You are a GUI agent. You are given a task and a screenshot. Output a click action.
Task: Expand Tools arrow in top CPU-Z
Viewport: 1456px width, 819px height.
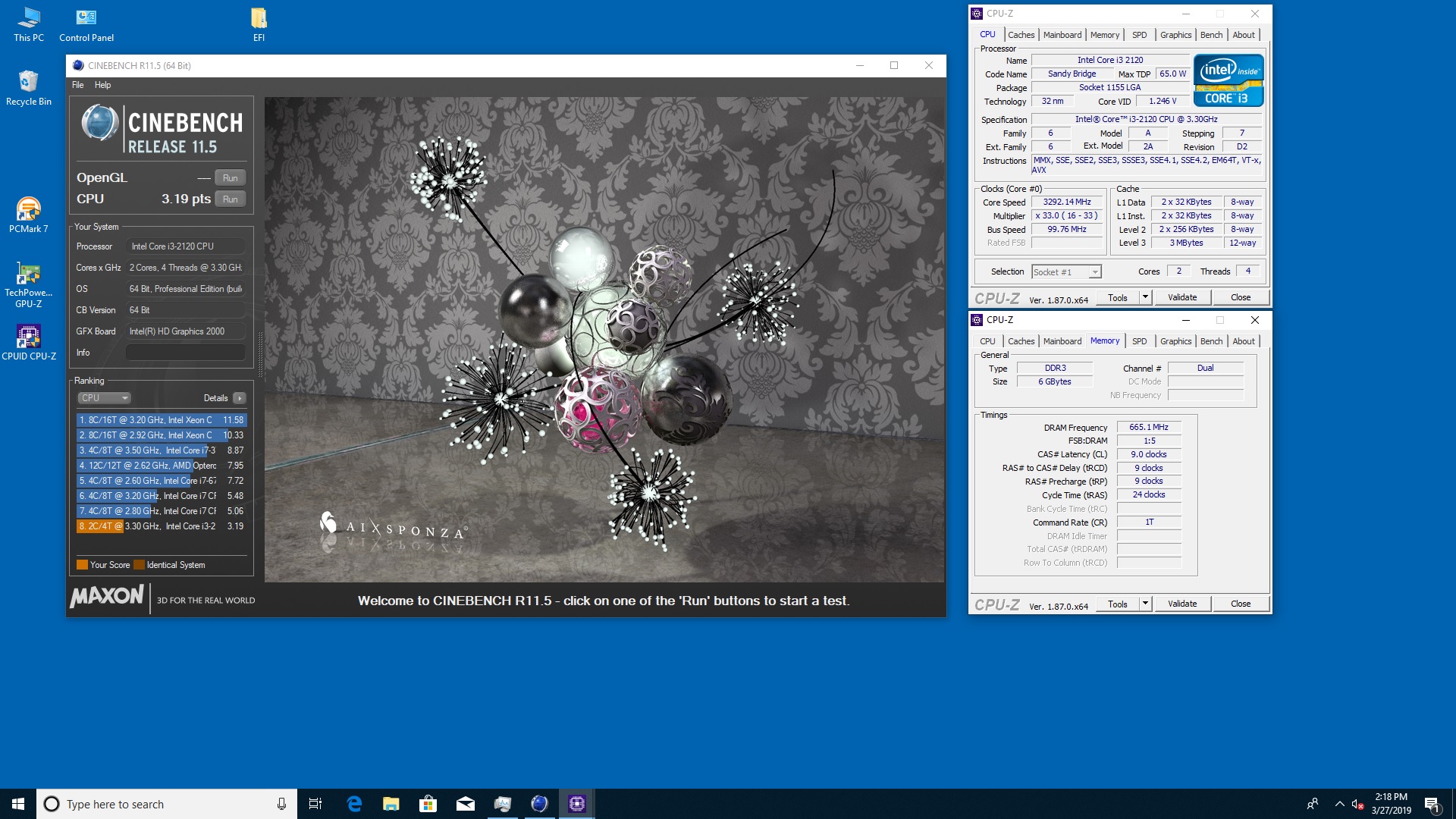pos(1145,298)
